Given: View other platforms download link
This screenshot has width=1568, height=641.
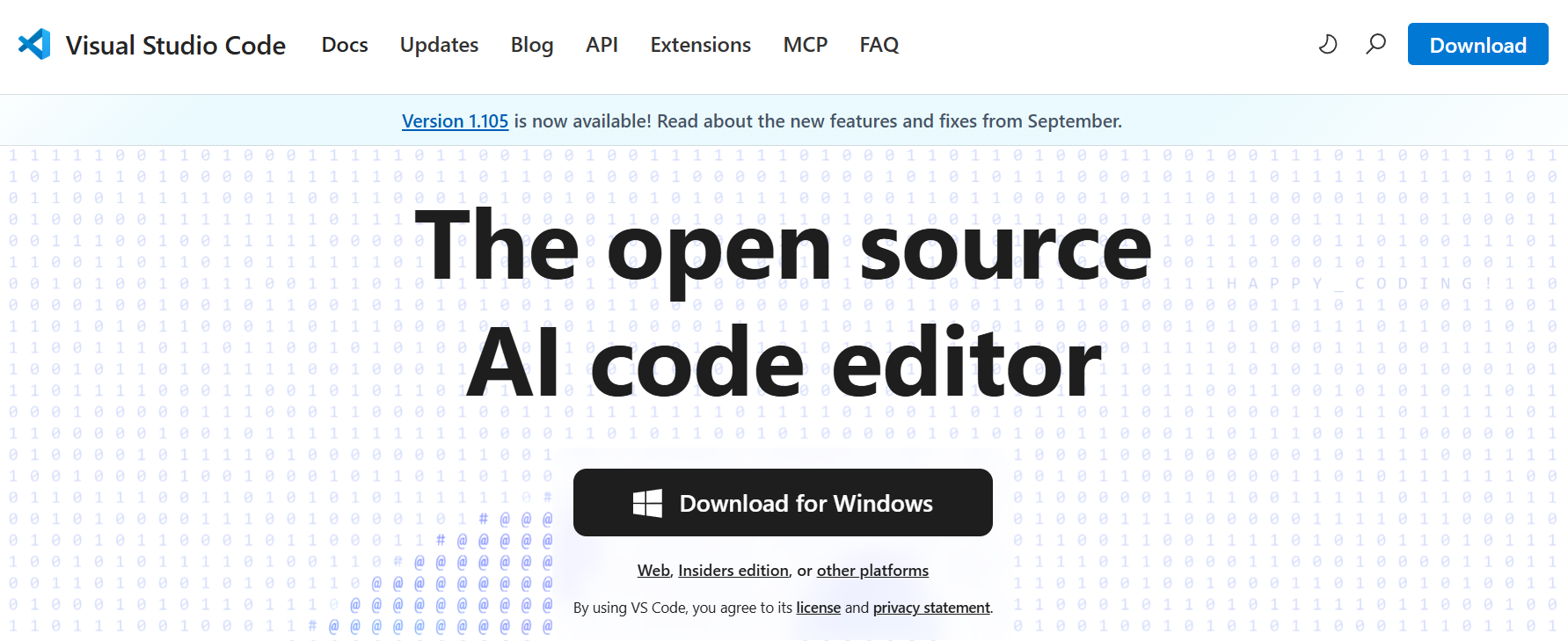Looking at the screenshot, I should (x=872, y=571).
